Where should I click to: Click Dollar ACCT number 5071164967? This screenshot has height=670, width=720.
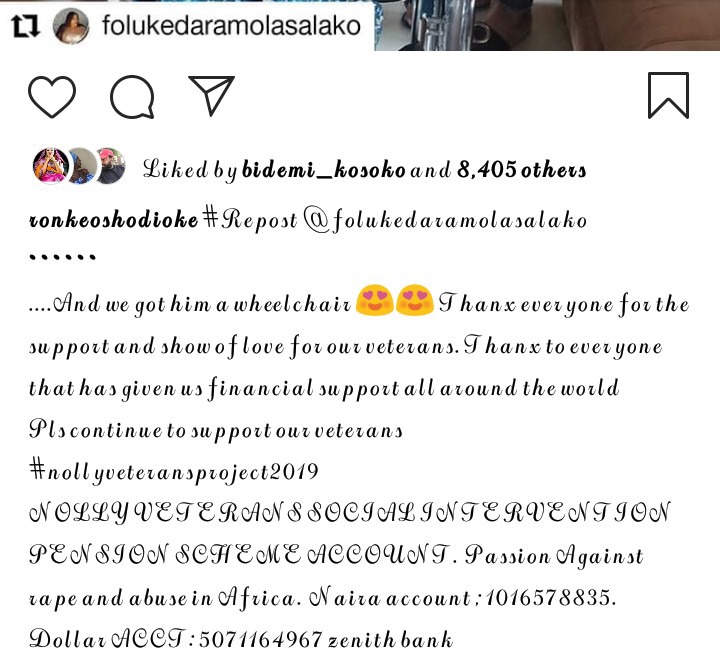(260, 639)
